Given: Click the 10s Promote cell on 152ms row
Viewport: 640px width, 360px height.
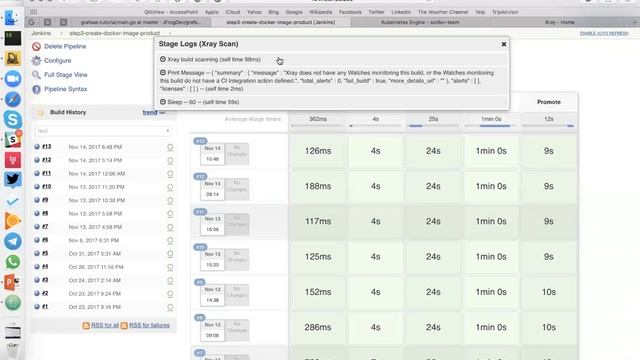Looking at the screenshot, I should pos(549,292).
